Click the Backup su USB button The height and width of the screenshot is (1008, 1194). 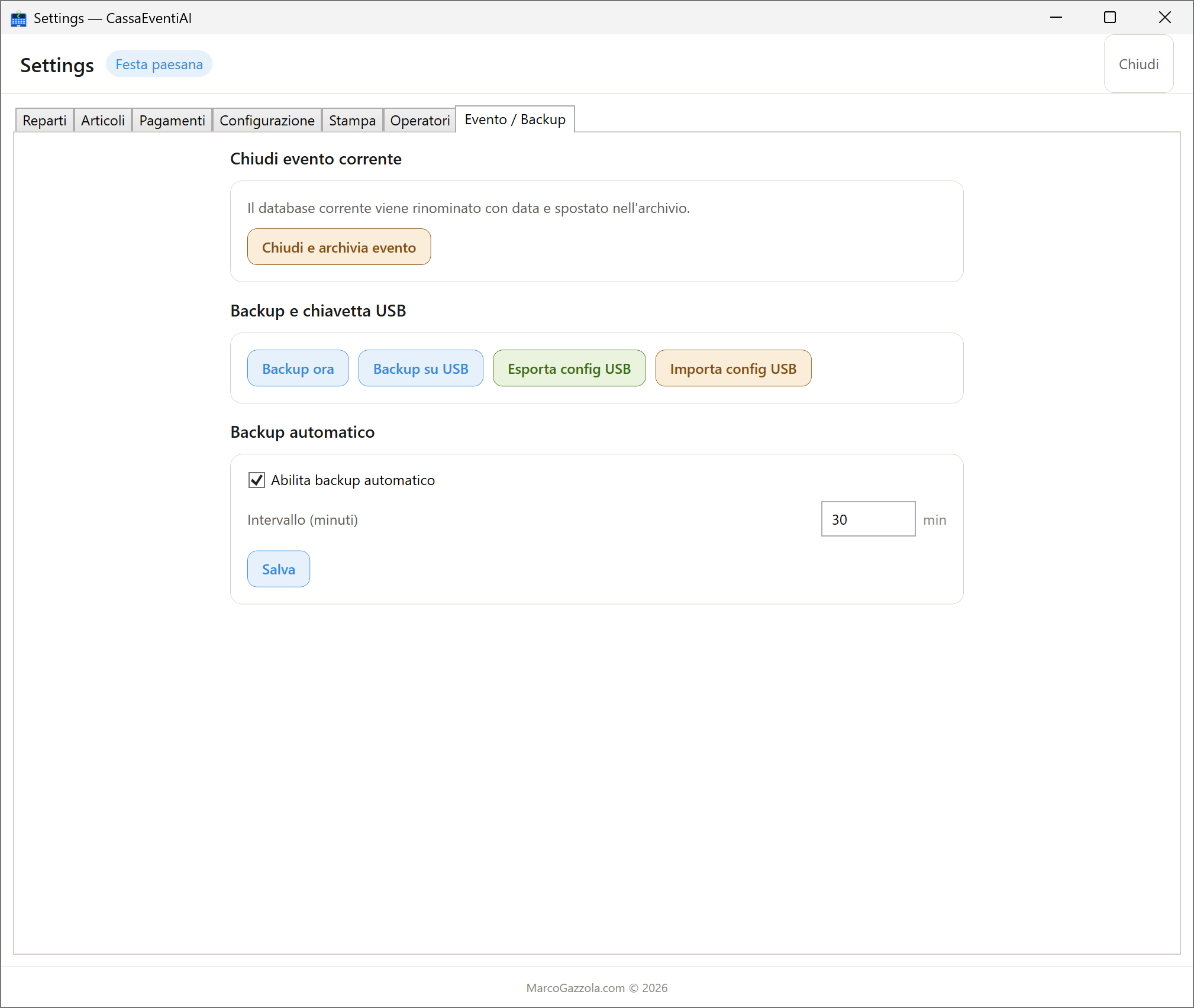[x=421, y=368]
